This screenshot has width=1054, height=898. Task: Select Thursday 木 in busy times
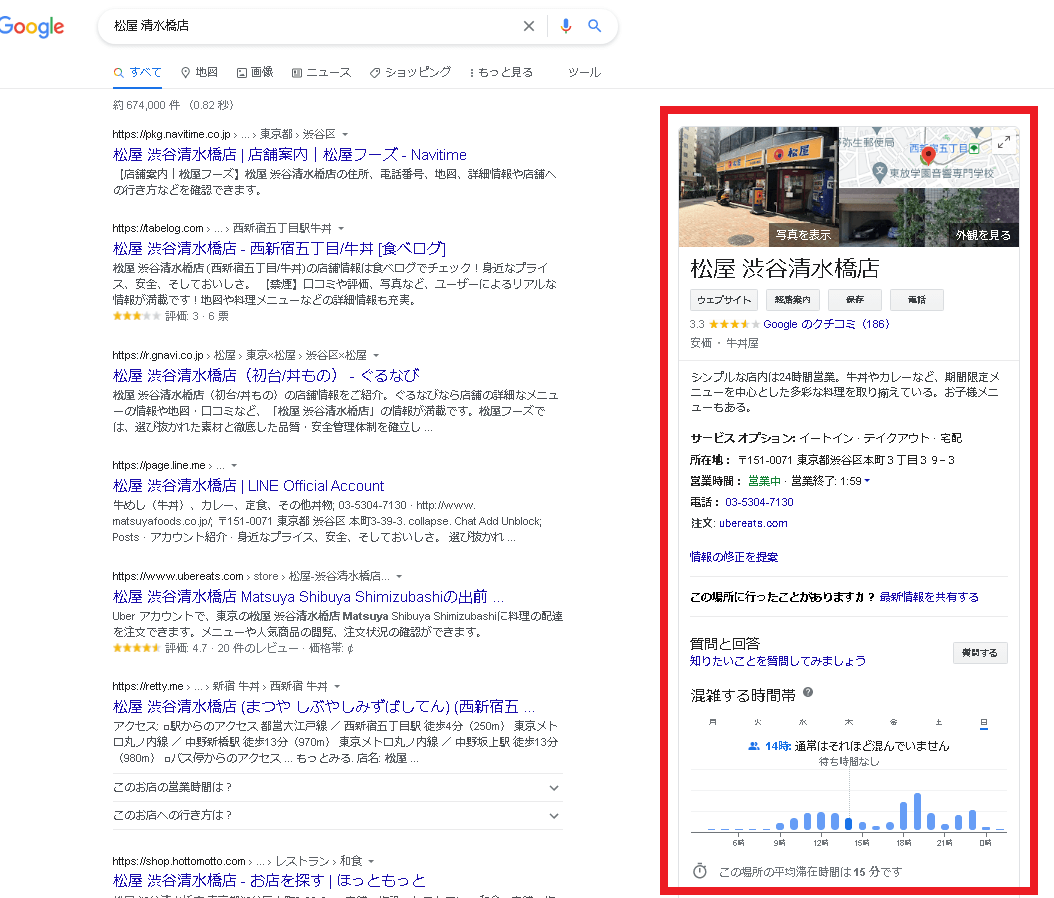coord(848,723)
